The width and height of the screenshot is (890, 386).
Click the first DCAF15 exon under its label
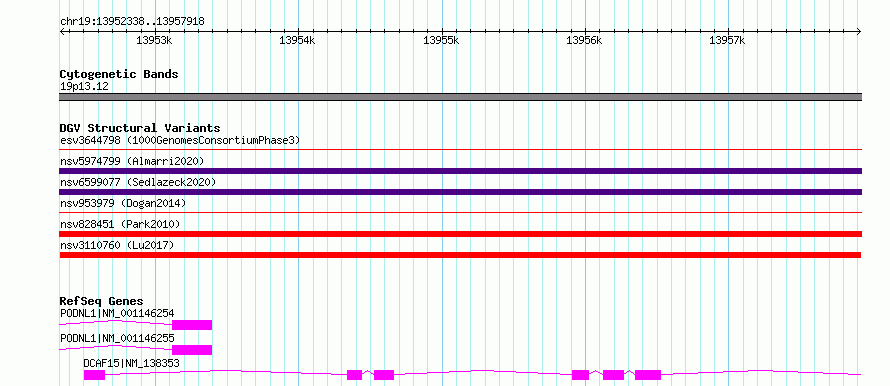[x=94, y=375]
